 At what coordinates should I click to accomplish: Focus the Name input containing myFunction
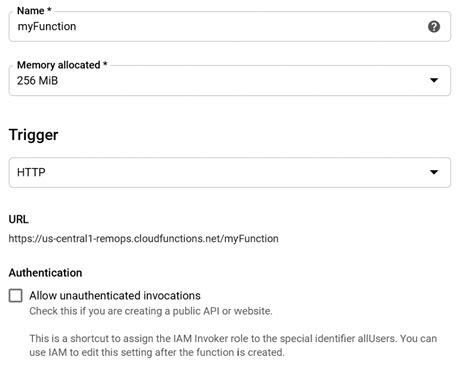pyautogui.click(x=230, y=26)
